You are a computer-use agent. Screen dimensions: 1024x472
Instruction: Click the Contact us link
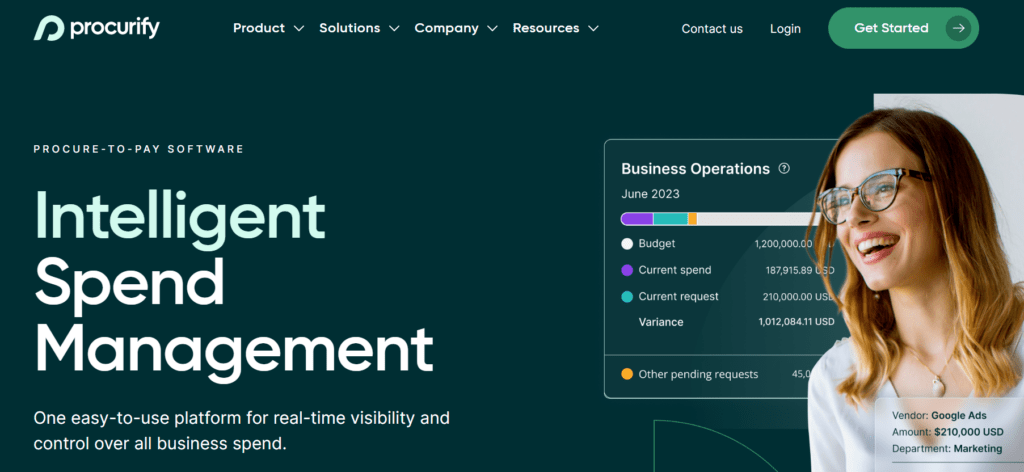click(712, 29)
